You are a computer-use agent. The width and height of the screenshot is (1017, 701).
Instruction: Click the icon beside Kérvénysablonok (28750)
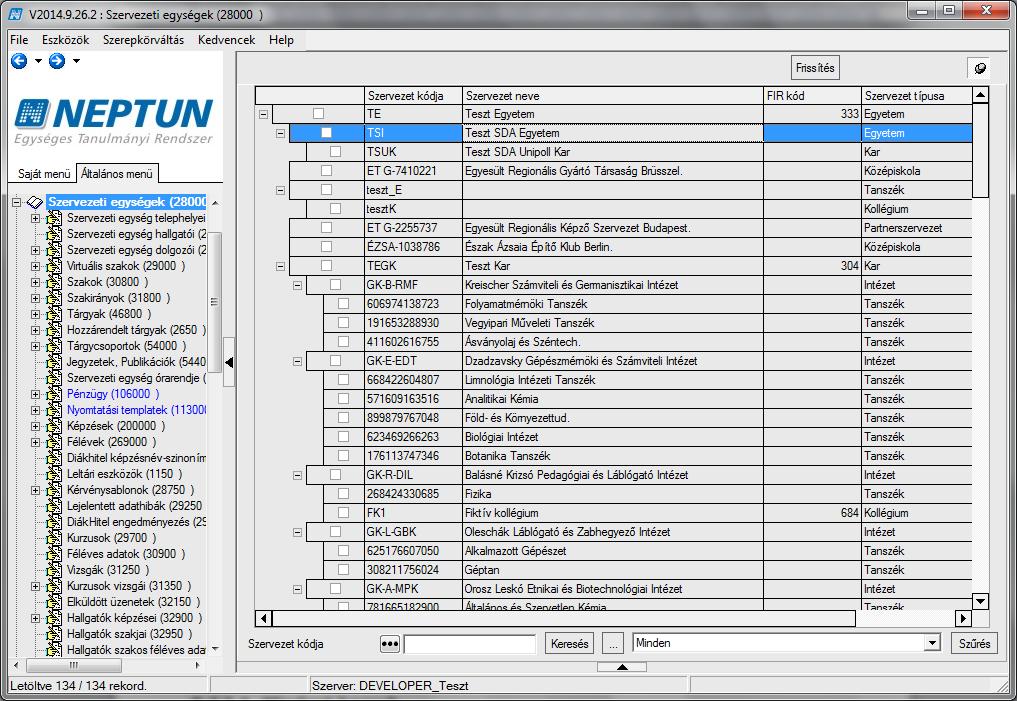(x=54, y=490)
